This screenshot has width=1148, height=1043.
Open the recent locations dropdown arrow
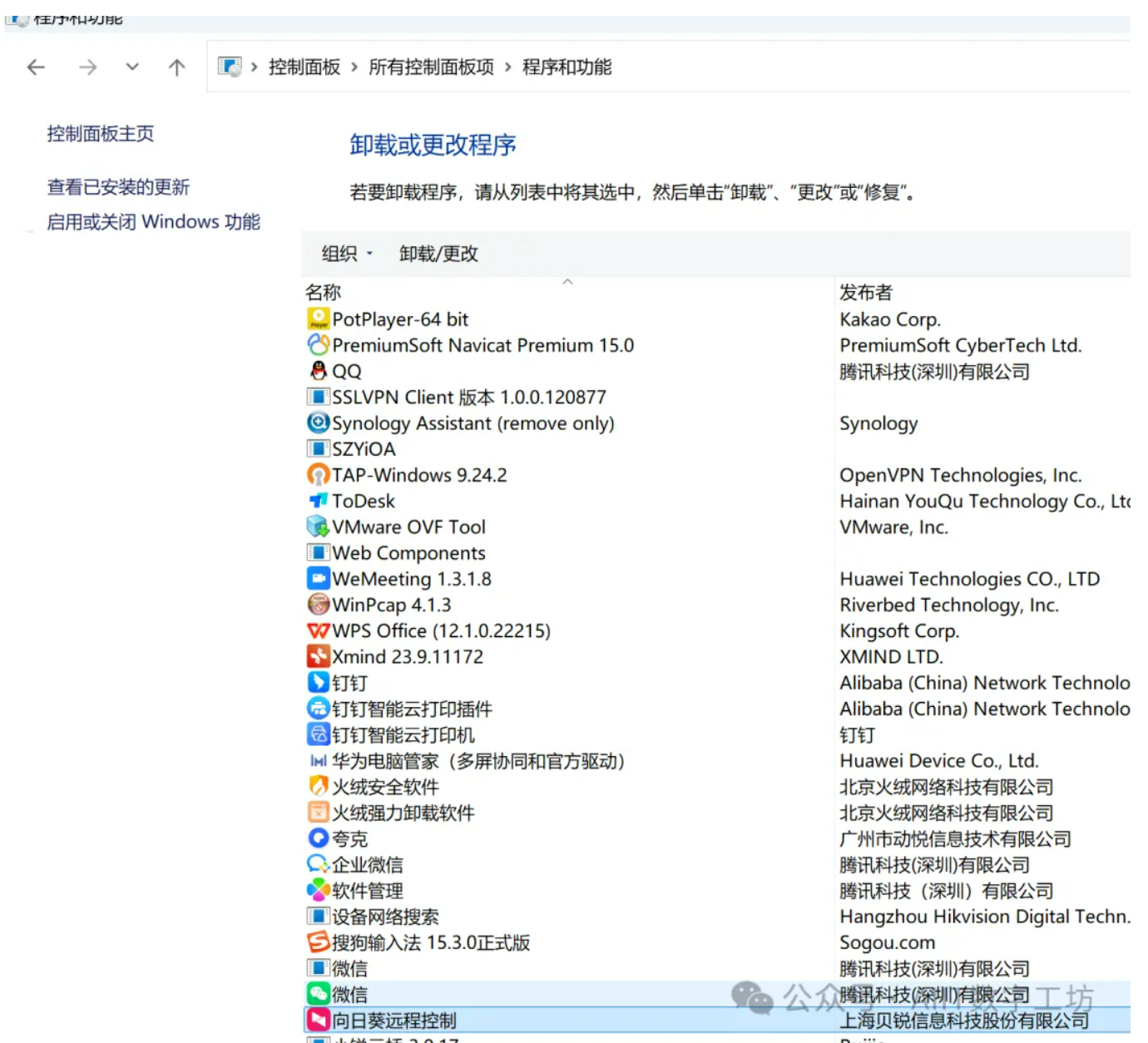pos(132,67)
